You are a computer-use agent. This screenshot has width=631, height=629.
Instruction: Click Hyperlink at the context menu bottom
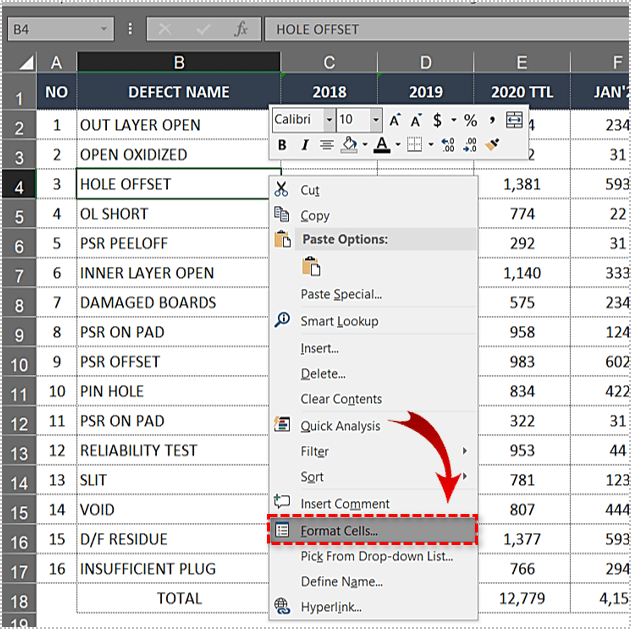(x=331, y=606)
